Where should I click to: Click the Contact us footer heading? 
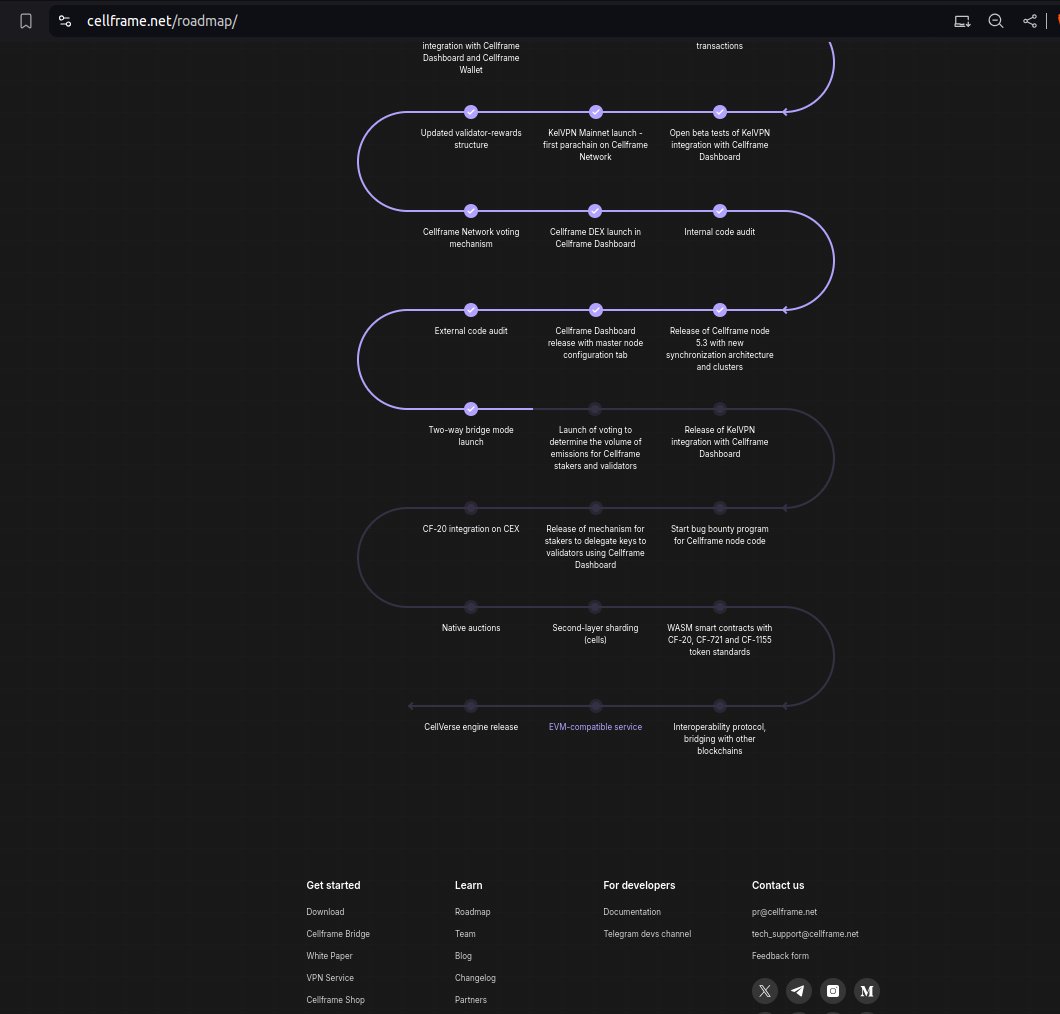778,885
